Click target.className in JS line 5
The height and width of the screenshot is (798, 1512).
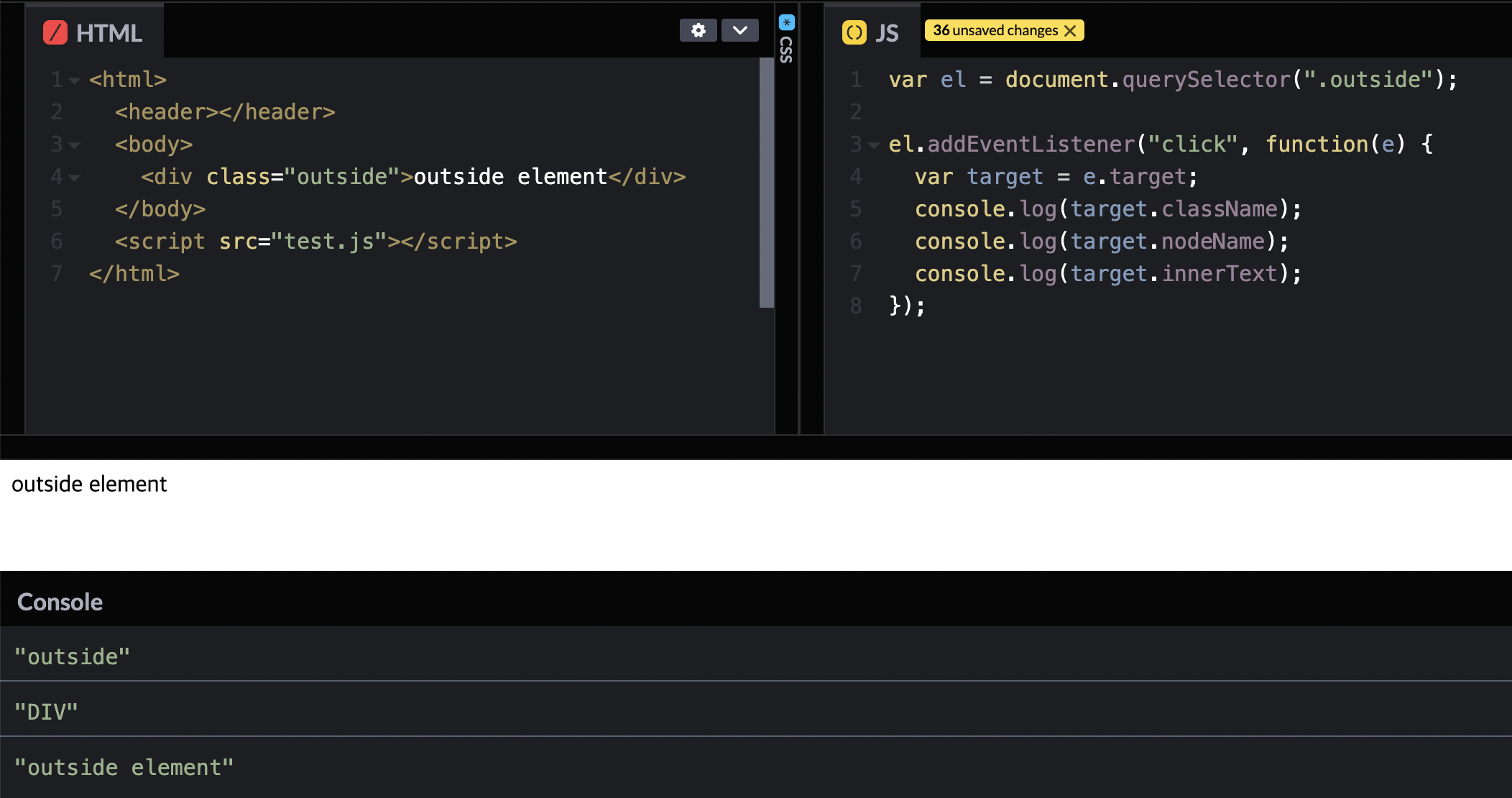[x=1174, y=209]
